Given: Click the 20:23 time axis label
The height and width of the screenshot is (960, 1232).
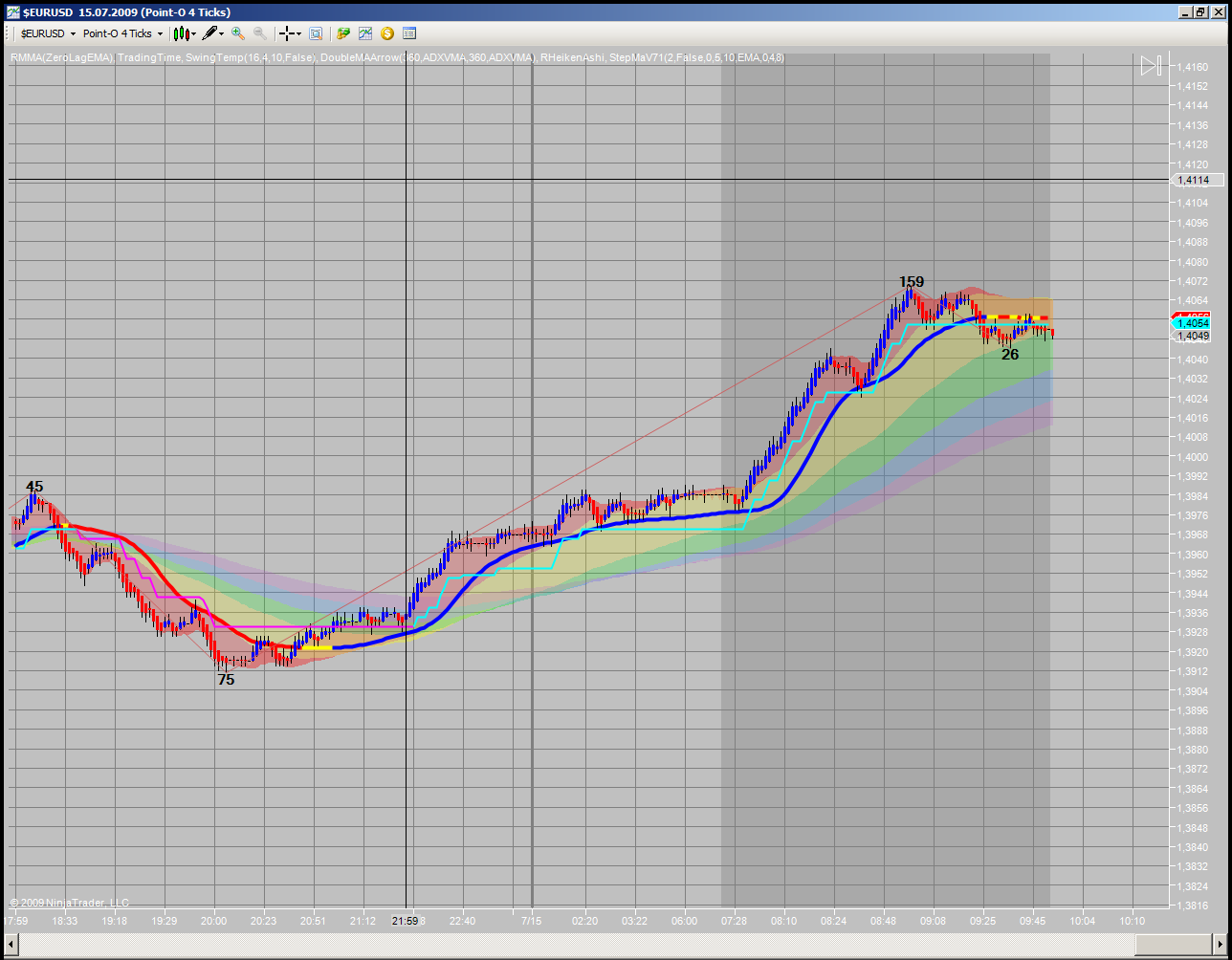Looking at the screenshot, I should pyautogui.click(x=263, y=921).
